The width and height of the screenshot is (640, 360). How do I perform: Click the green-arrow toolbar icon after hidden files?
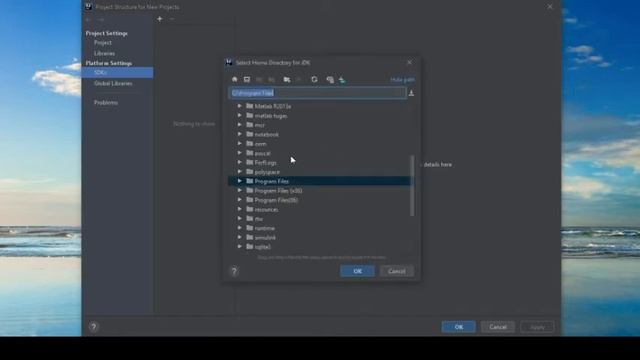(x=342, y=80)
